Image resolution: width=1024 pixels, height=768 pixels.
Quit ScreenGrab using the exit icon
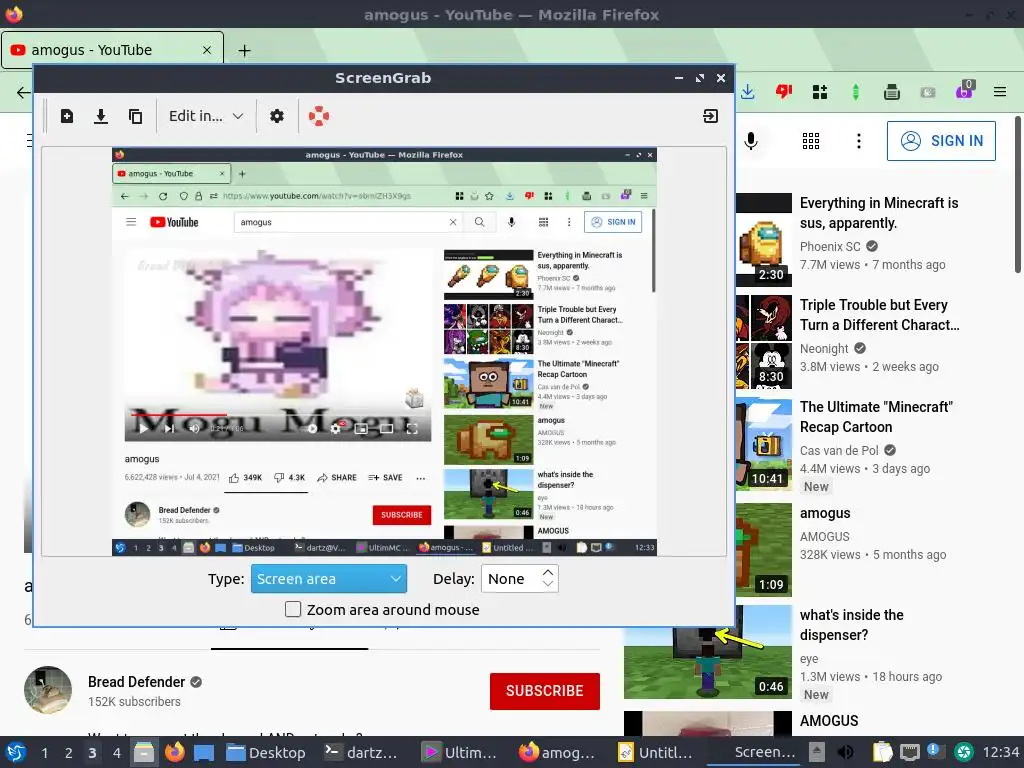pyautogui.click(x=711, y=116)
